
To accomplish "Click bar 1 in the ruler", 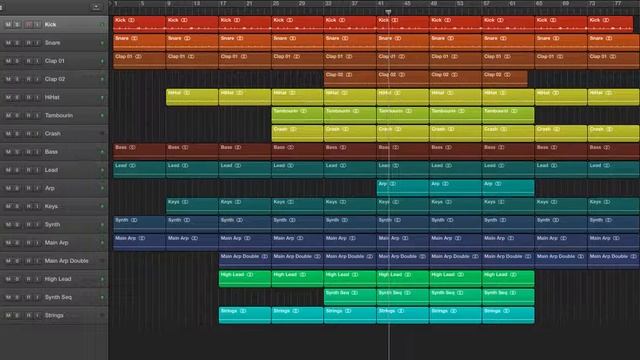I will pos(116,4).
